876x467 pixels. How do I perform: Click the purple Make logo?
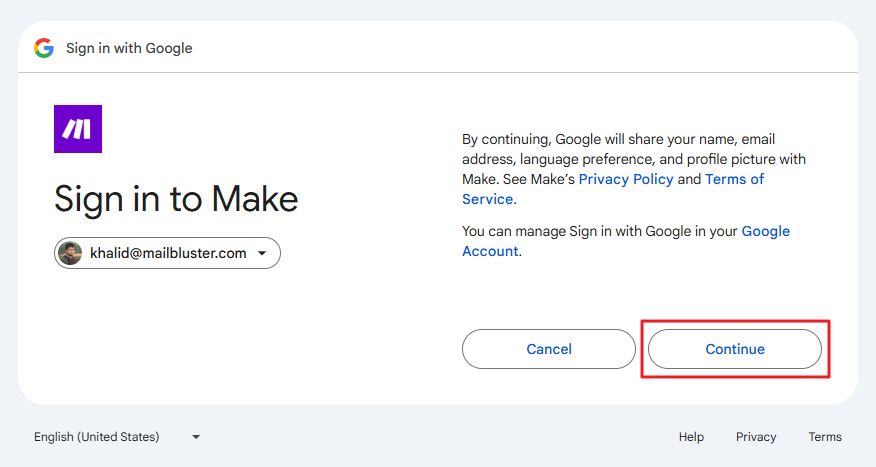tap(78, 129)
